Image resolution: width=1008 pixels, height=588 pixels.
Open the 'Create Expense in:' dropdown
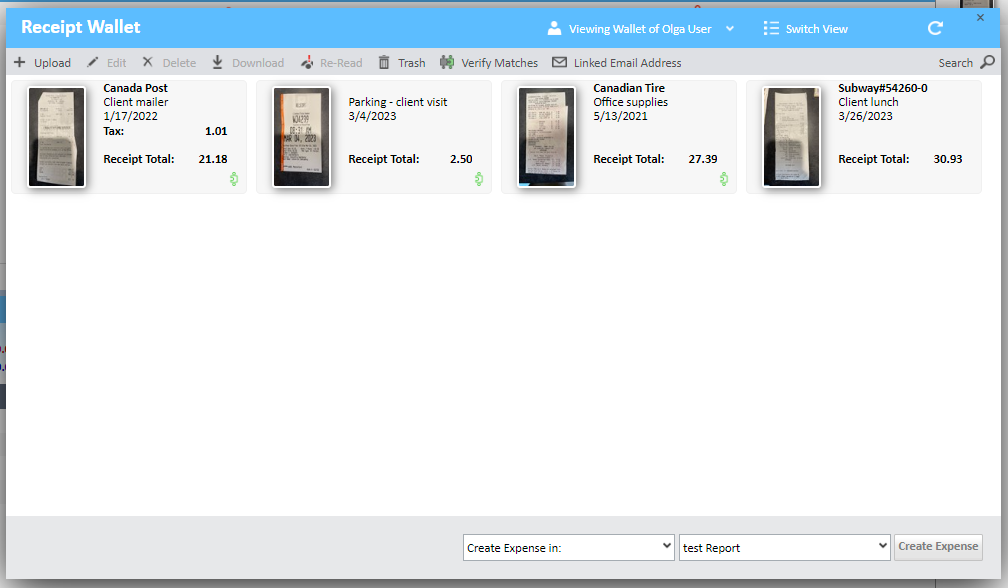(569, 548)
